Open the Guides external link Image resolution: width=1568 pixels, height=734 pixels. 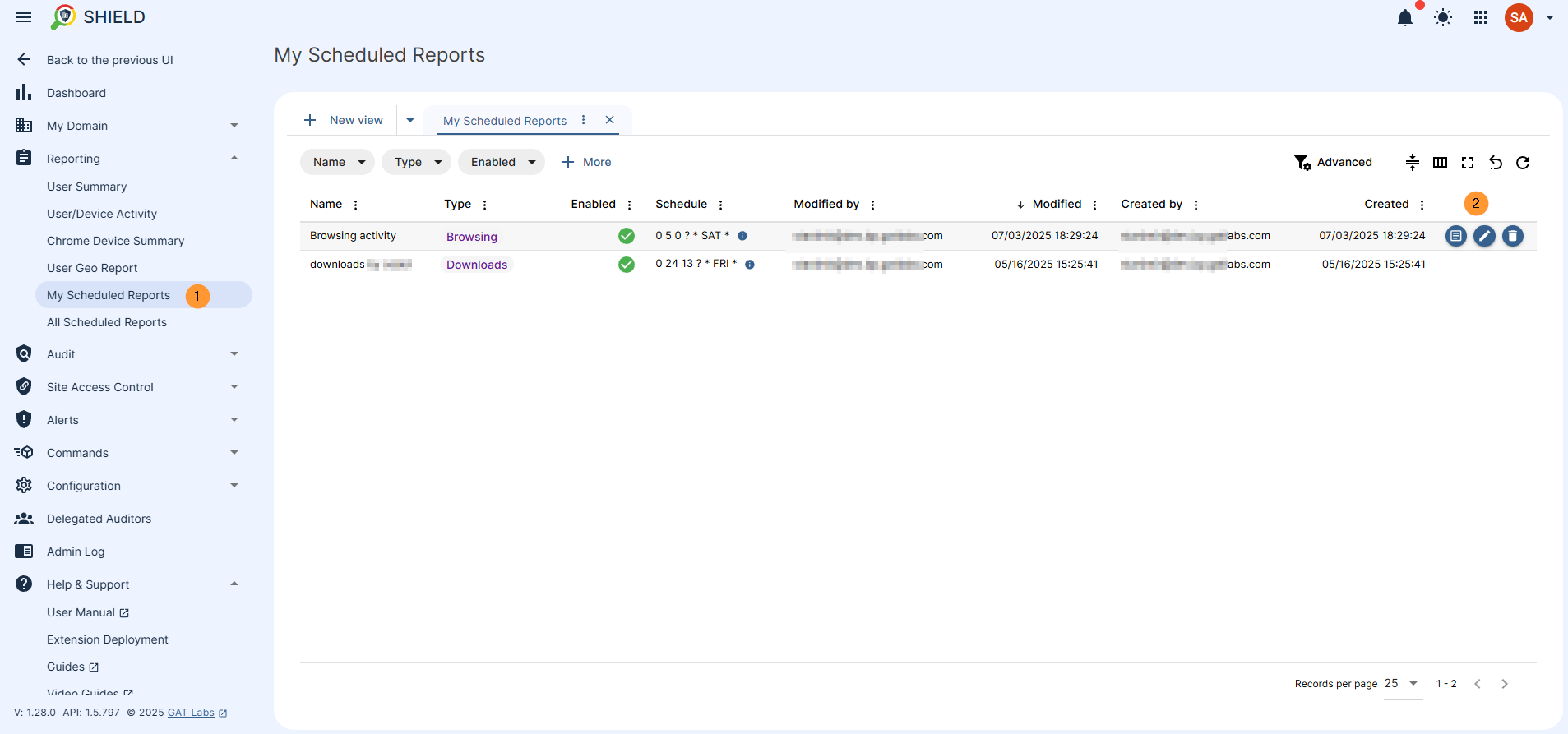72,667
